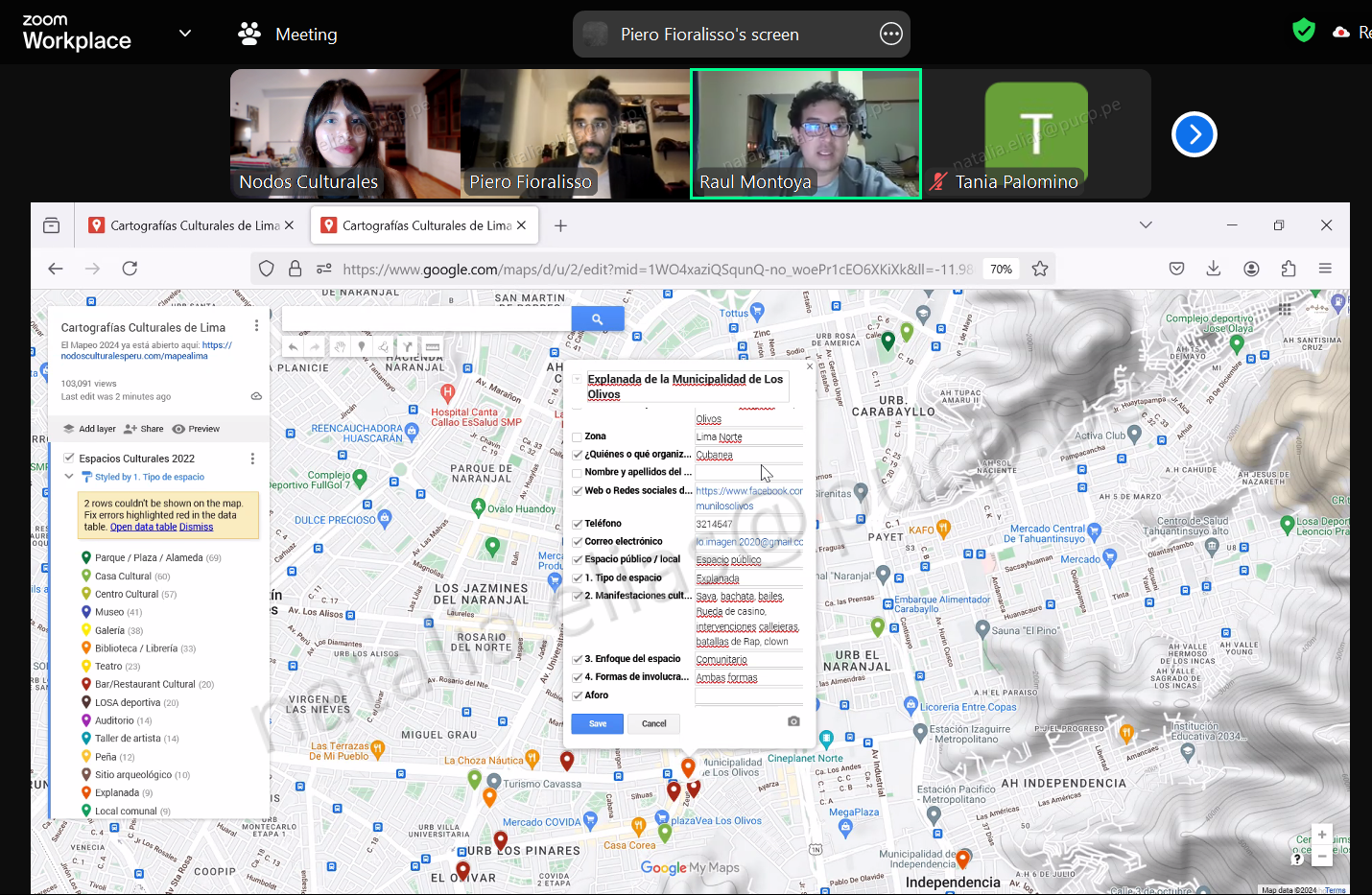The image size is (1372, 895).
Task: Click the Add layer button
Action: click(x=89, y=429)
